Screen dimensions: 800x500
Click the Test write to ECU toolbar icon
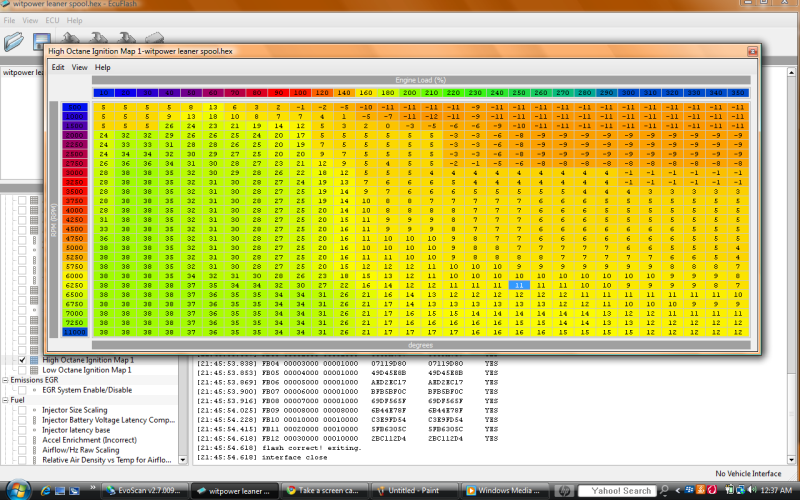click(x=126, y=38)
